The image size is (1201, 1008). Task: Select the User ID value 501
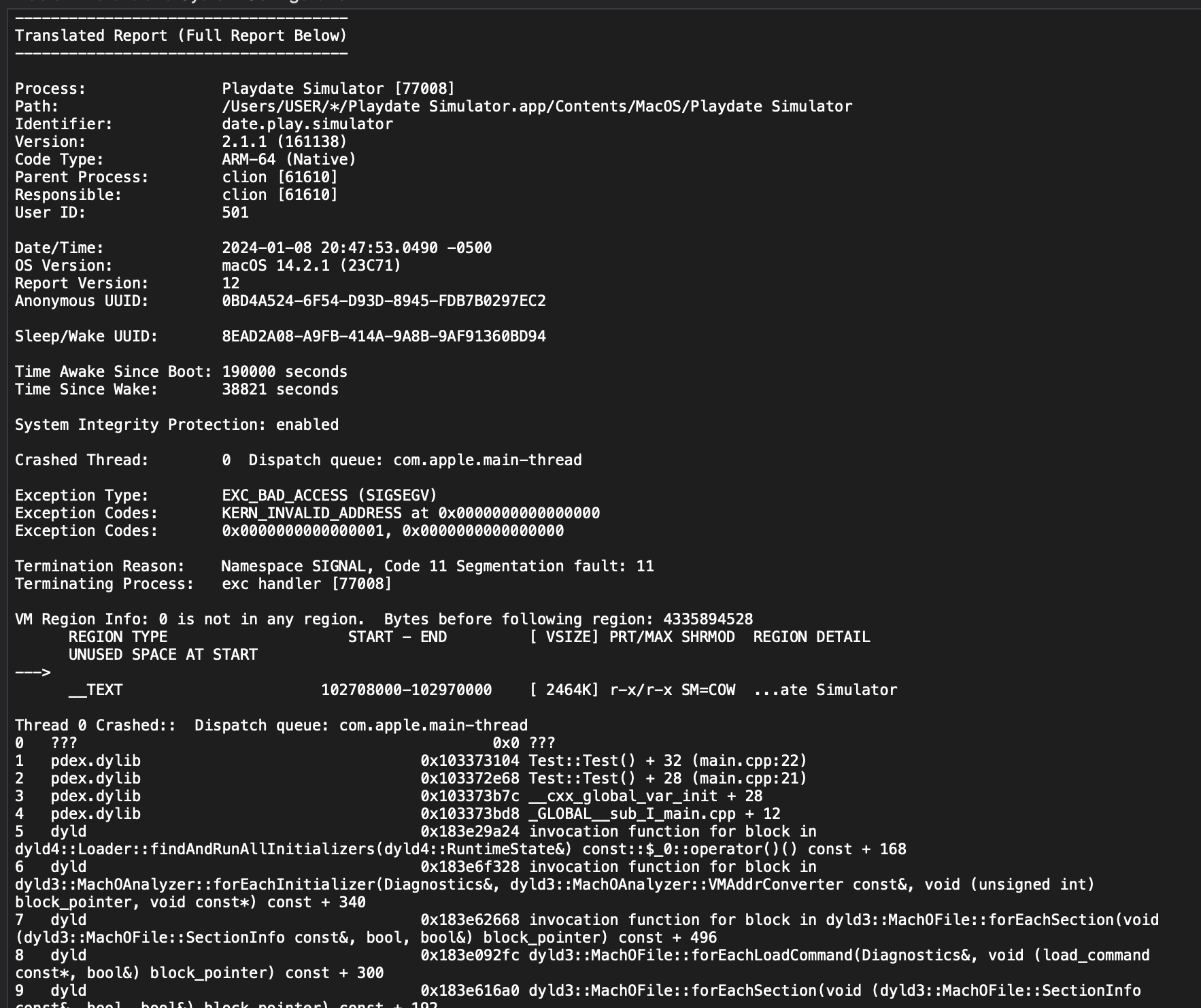tap(235, 212)
